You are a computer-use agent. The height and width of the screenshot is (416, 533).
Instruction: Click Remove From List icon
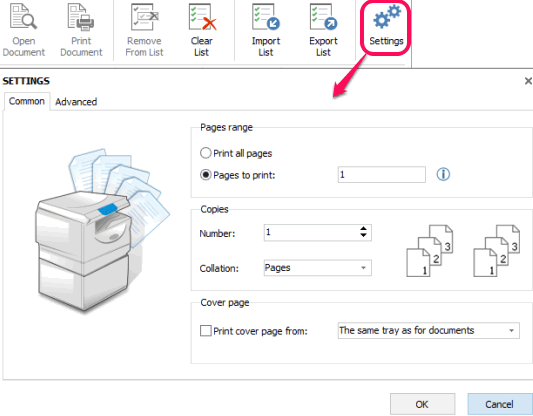point(144,16)
